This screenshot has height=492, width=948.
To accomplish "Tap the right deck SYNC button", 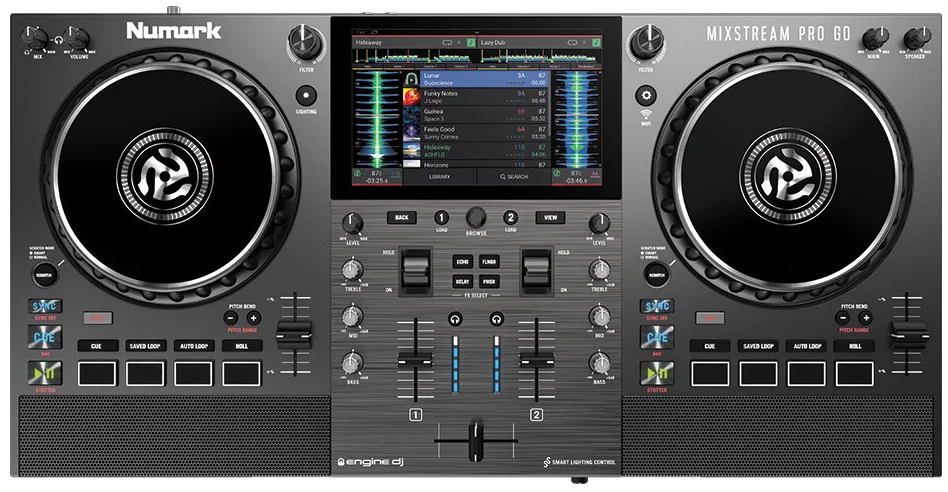I will (x=657, y=306).
